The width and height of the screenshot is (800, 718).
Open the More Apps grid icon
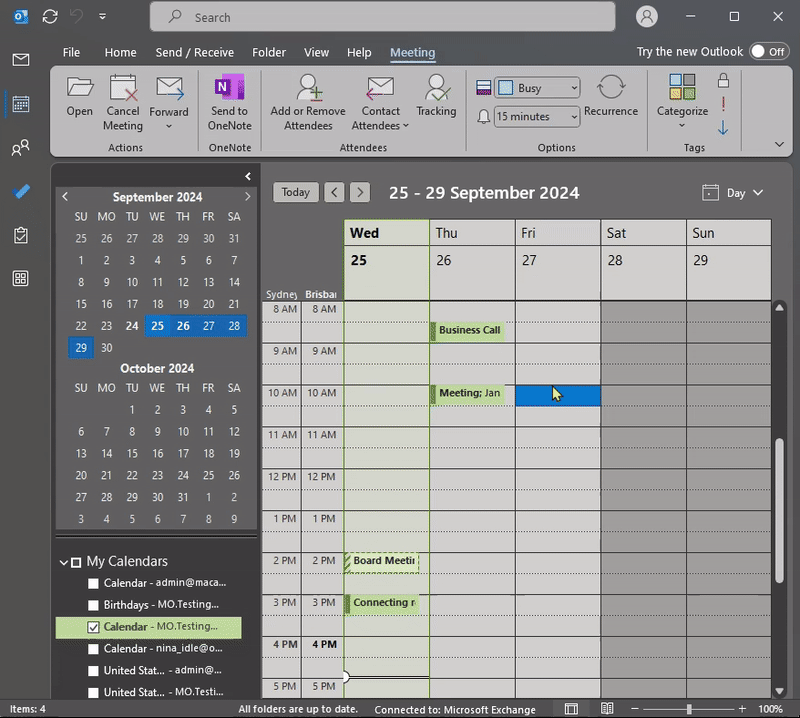tap(21, 279)
